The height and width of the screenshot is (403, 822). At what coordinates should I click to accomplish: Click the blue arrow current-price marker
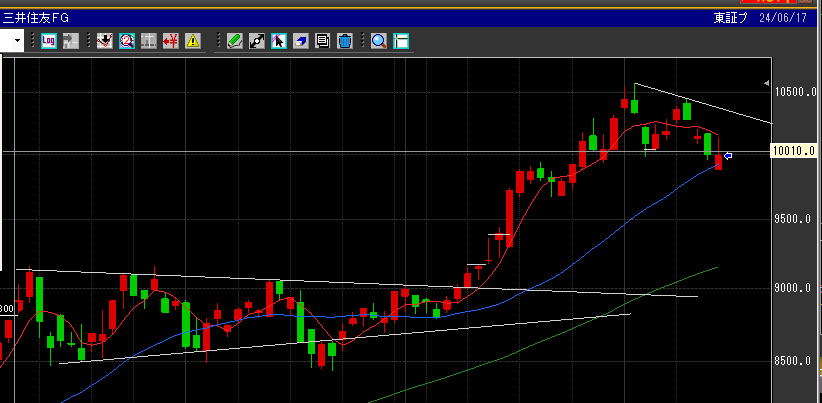(x=728, y=156)
